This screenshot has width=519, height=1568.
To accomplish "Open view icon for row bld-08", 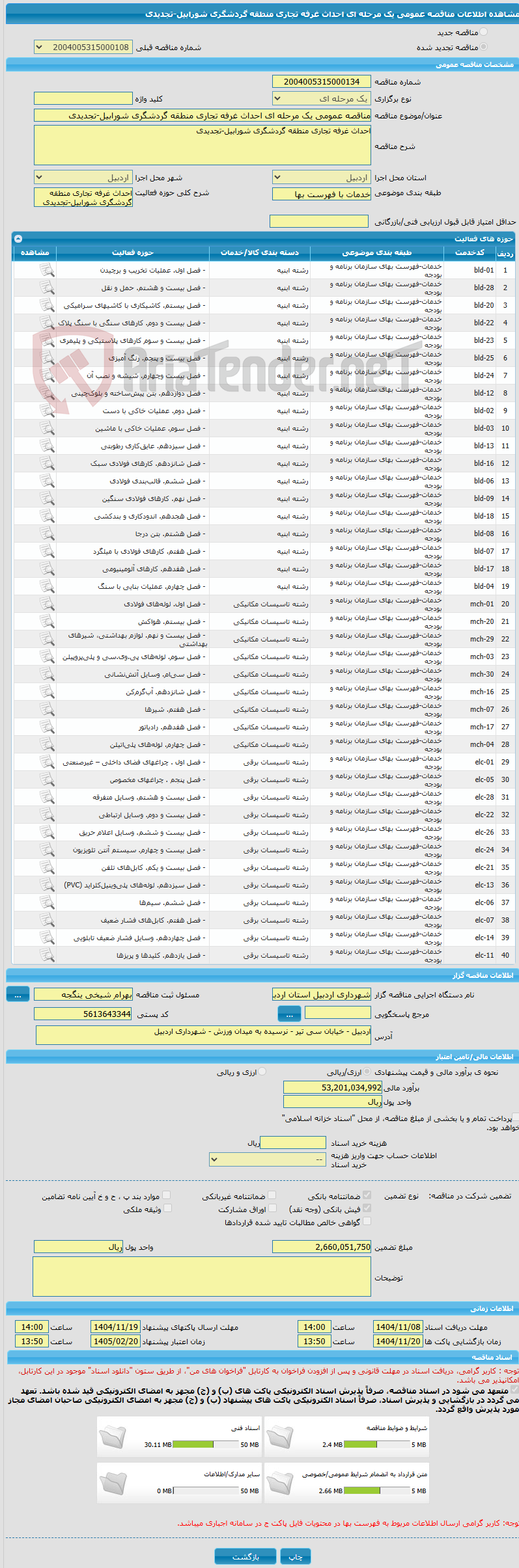I will pyautogui.click(x=47, y=534).
